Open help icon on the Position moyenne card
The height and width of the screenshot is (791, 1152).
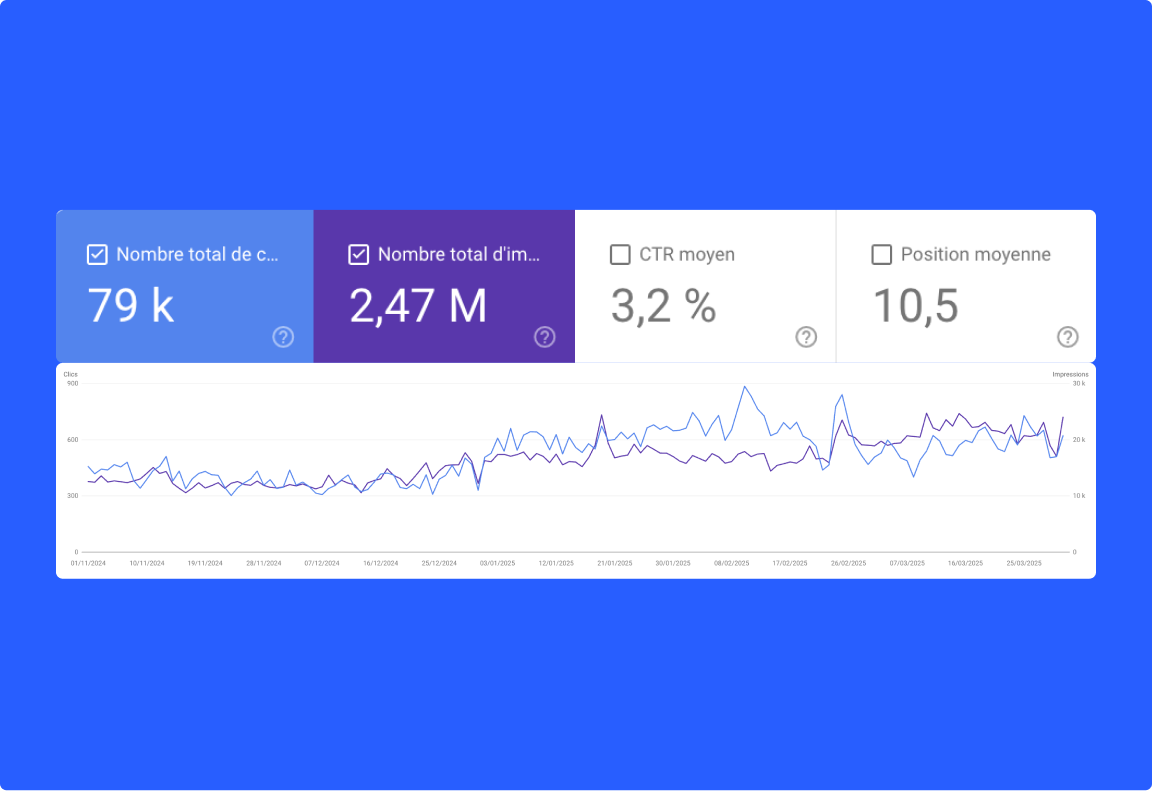1068,337
